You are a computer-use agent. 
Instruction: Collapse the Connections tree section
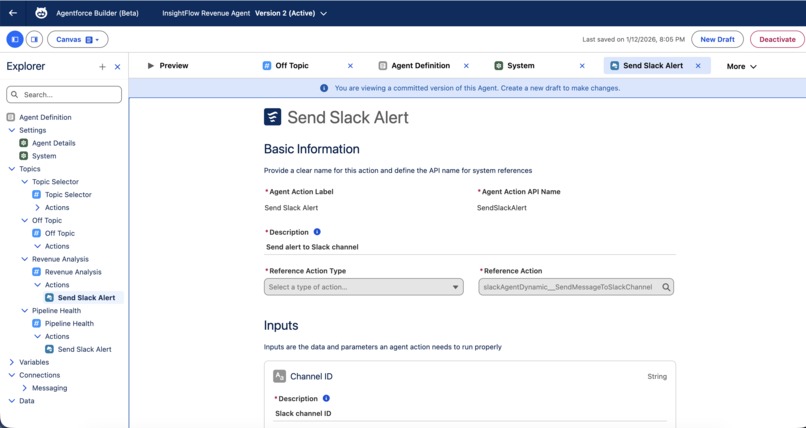pos(12,375)
